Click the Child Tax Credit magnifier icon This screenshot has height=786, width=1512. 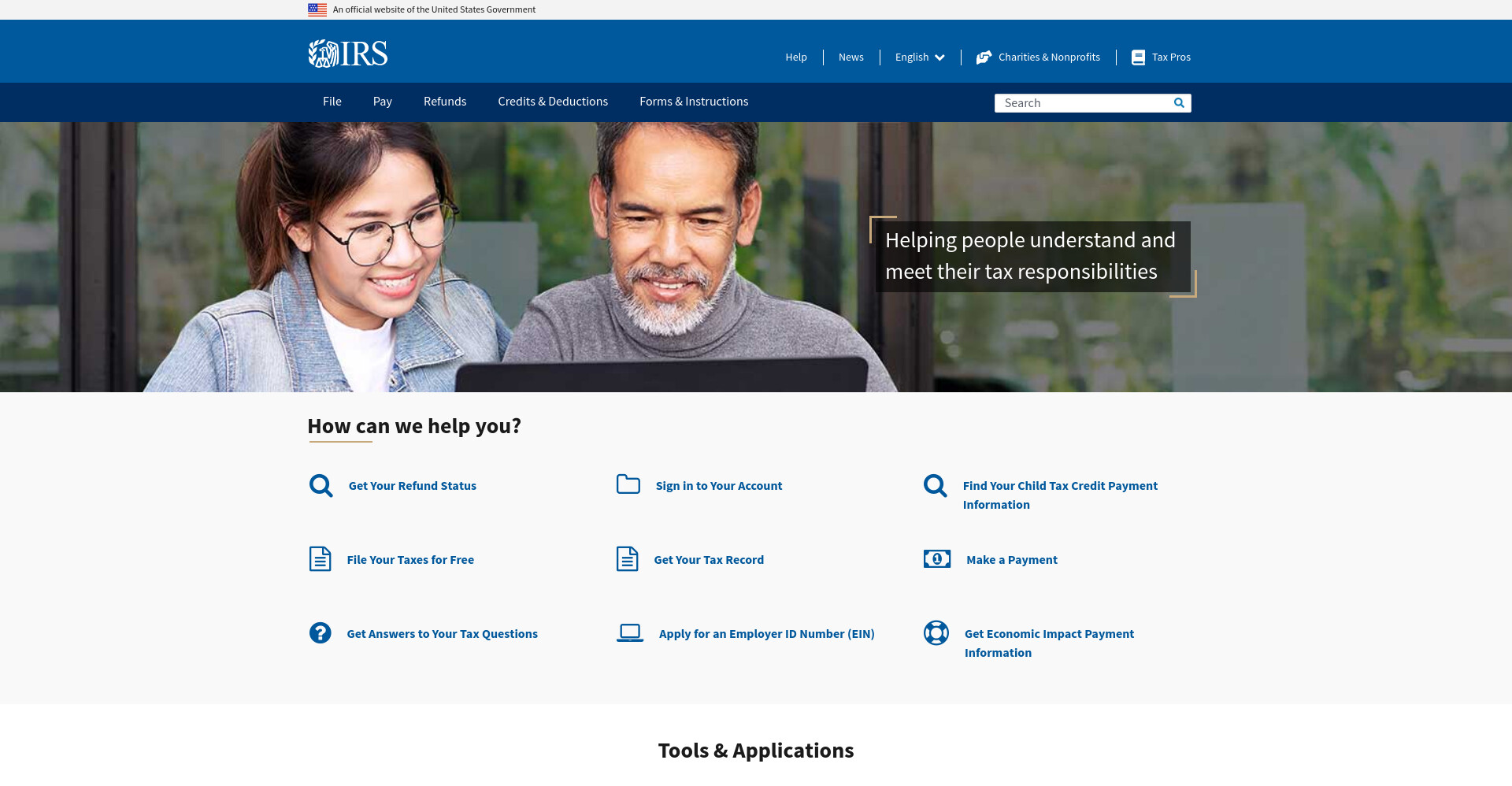coord(936,485)
